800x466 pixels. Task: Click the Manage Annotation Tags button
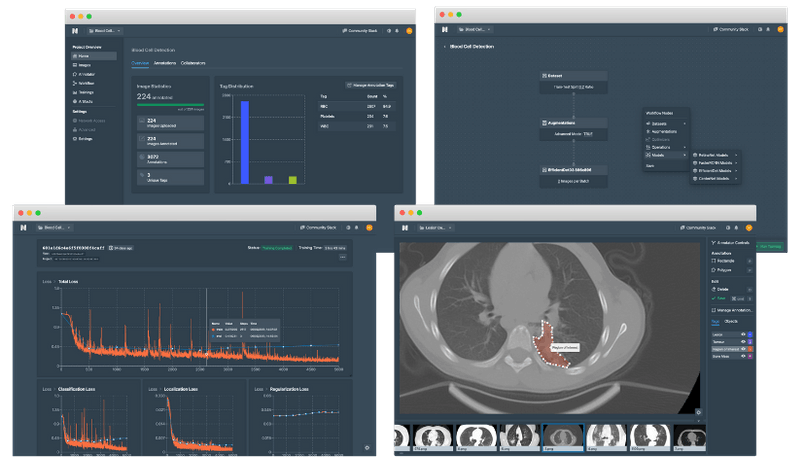tap(370, 85)
